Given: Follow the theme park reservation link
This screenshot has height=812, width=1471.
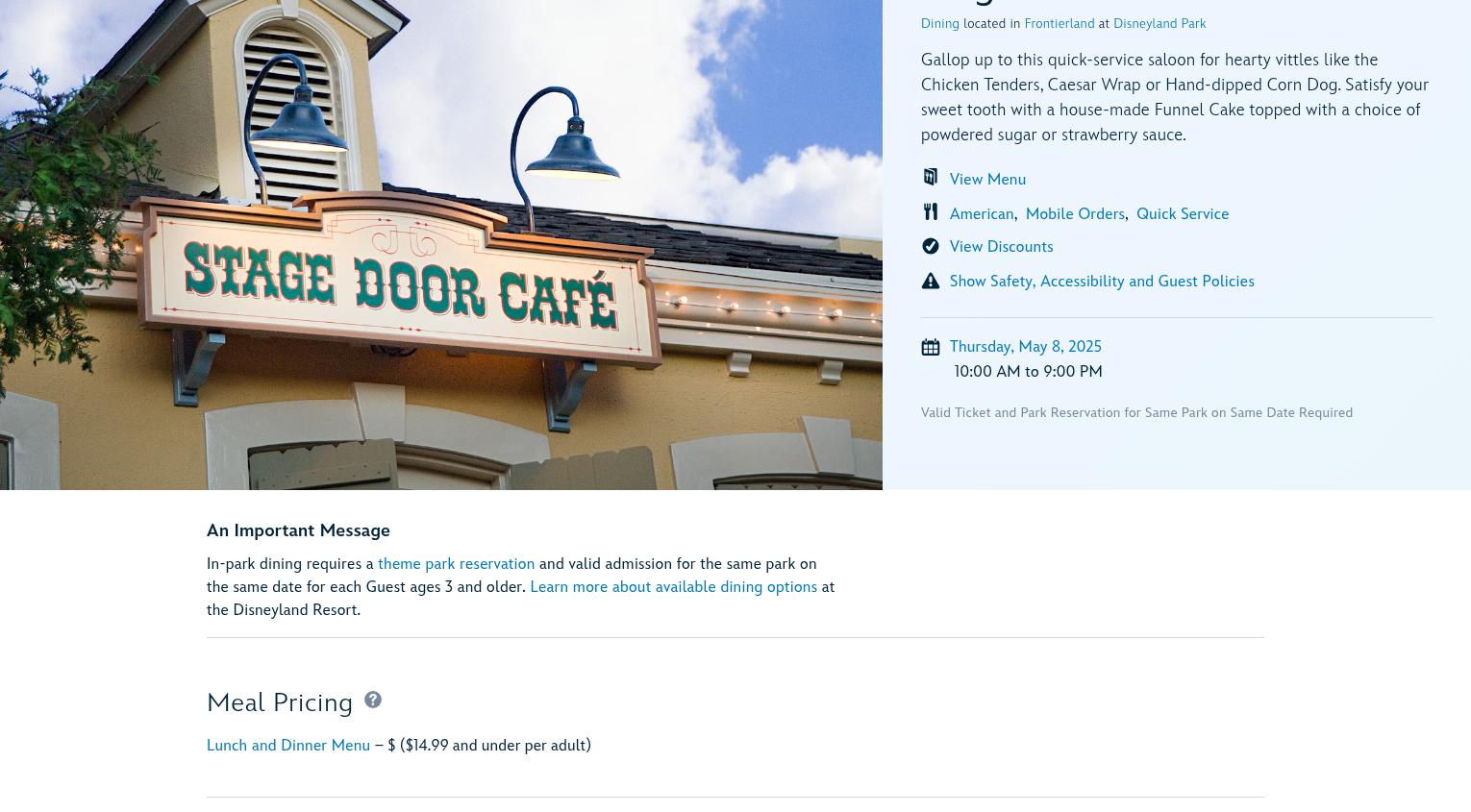Looking at the screenshot, I should (x=456, y=563).
